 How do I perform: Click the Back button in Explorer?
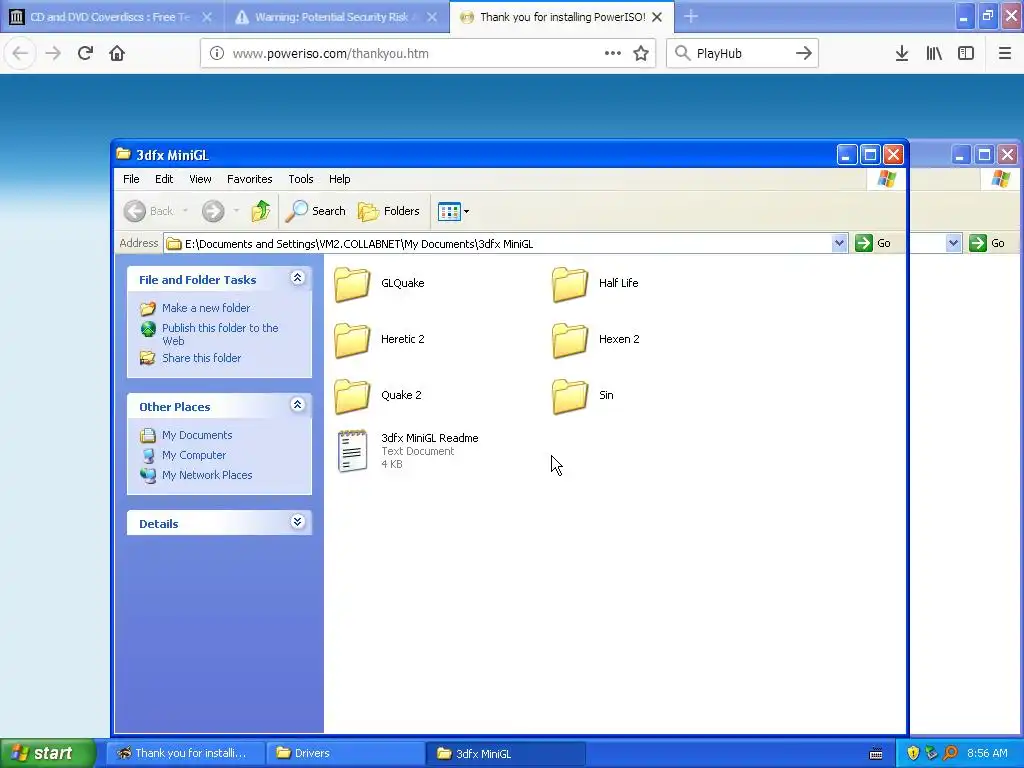[150, 211]
